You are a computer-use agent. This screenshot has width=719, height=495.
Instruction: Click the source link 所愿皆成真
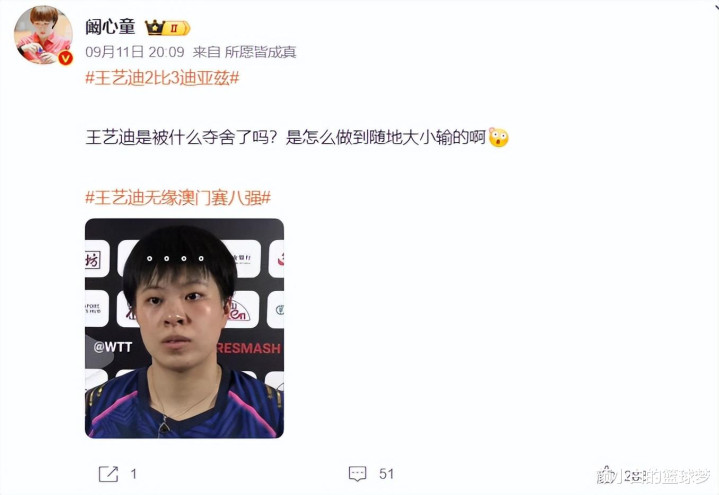[x=260, y=52]
